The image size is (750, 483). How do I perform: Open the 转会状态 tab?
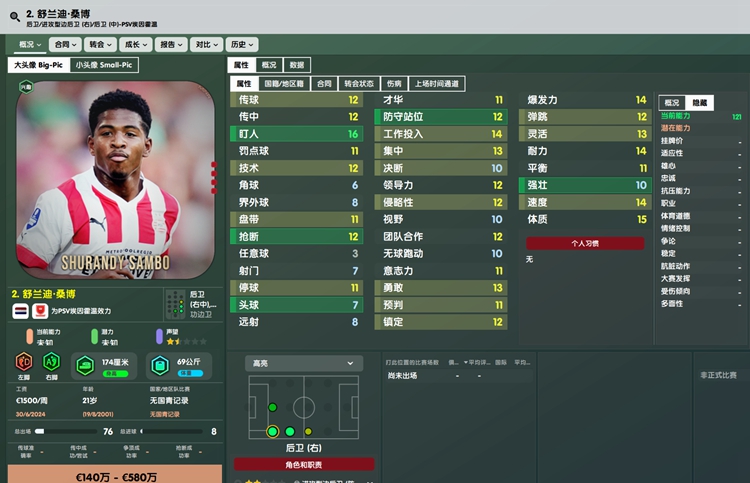coord(359,84)
